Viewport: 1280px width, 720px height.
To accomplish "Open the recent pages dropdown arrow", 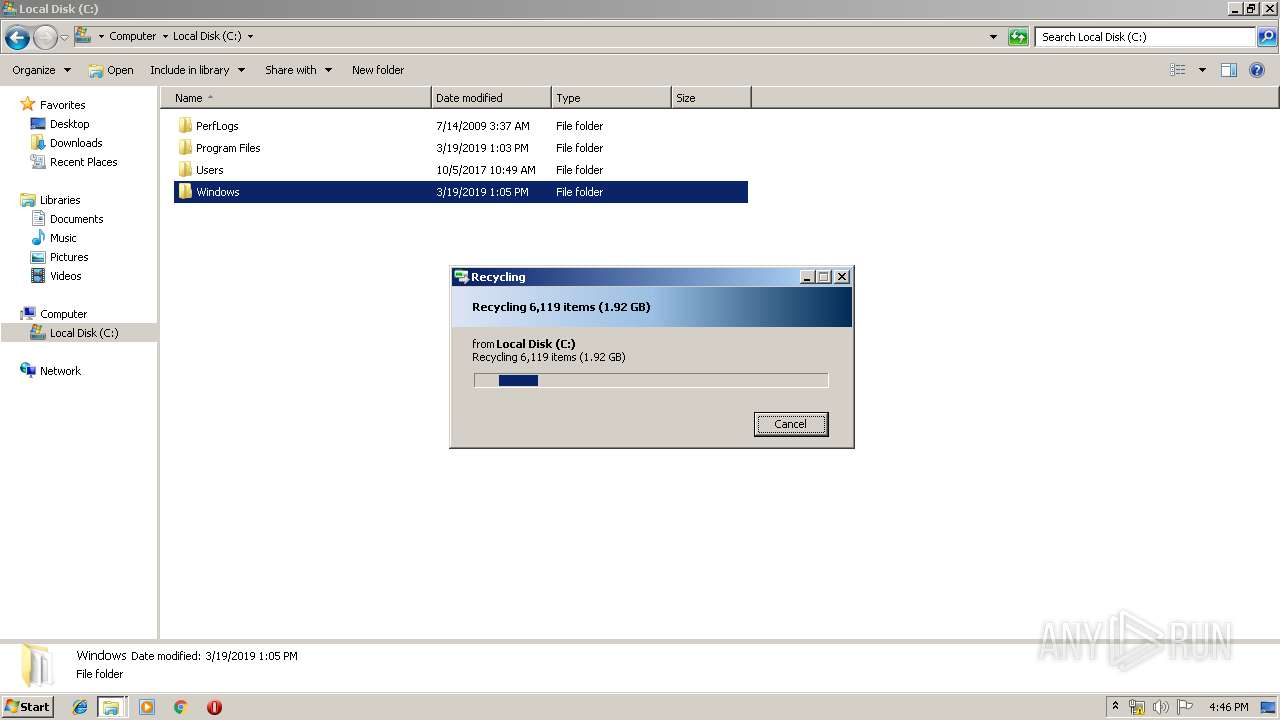I will click(x=64, y=38).
